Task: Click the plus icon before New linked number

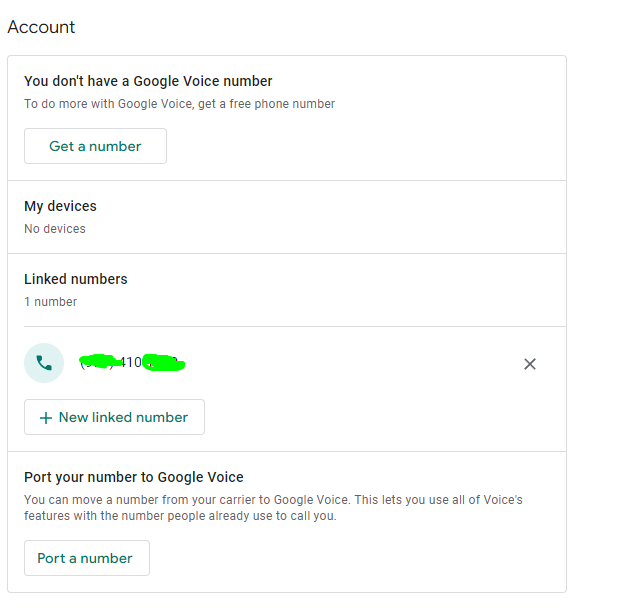Action: (45, 418)
